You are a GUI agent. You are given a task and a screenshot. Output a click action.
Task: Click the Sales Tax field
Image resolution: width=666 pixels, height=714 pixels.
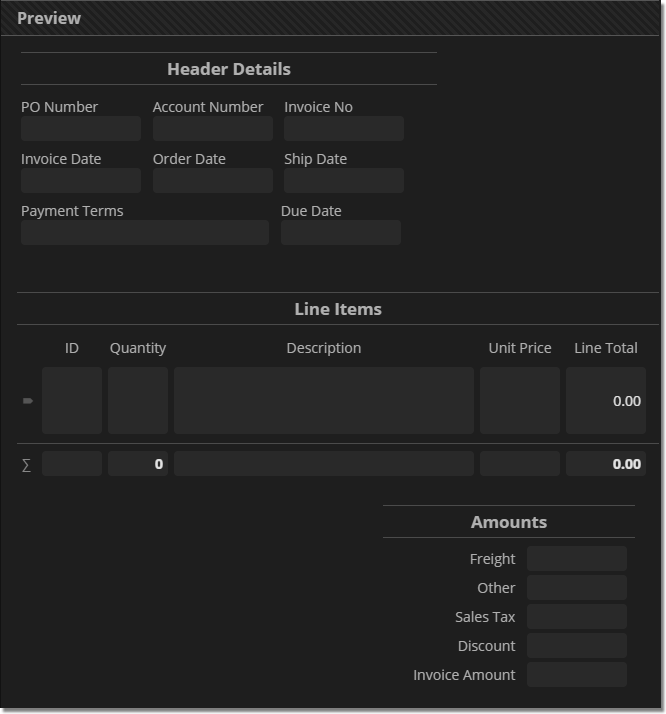(x=577, y=617)
